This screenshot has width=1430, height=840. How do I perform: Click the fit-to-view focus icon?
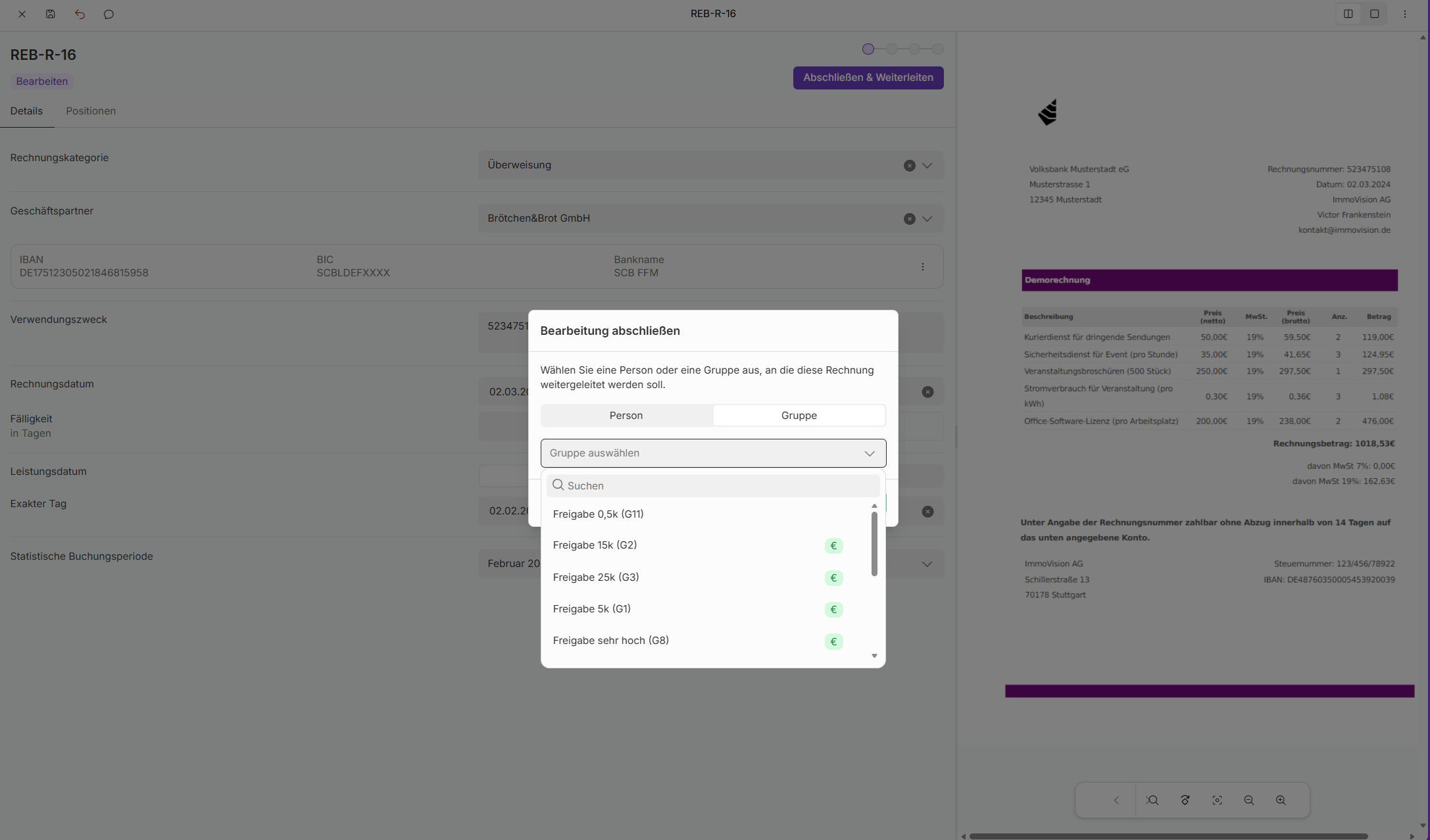tap(1217, 800)
